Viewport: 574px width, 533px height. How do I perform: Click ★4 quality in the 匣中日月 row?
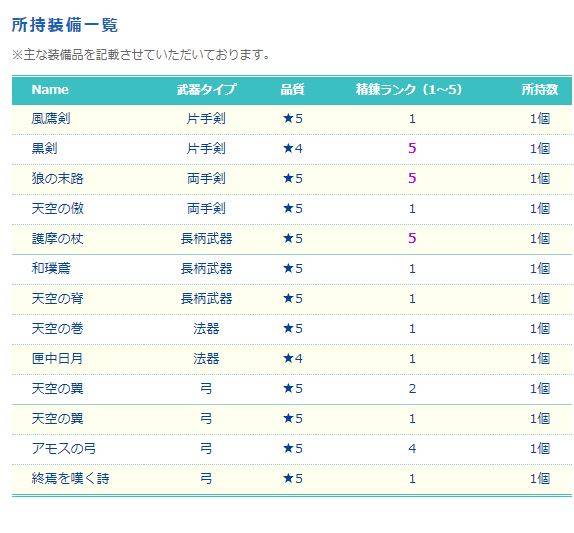tap(292, 359)
